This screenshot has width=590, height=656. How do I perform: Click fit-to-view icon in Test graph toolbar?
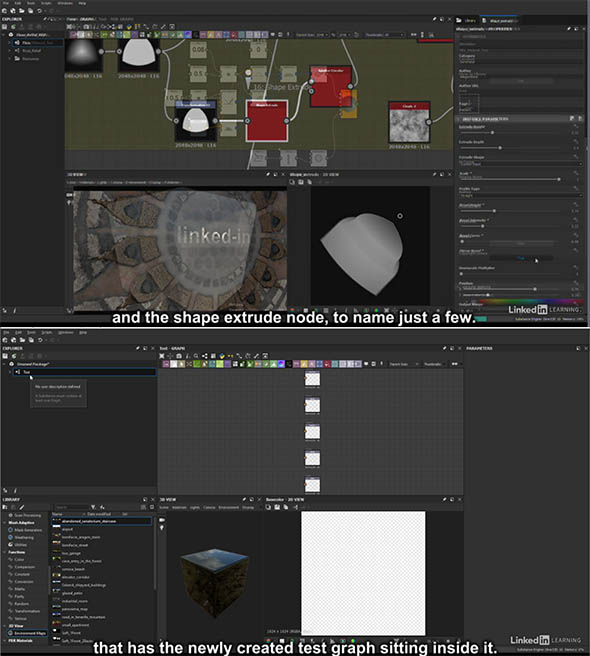click(x=162, y=356)
